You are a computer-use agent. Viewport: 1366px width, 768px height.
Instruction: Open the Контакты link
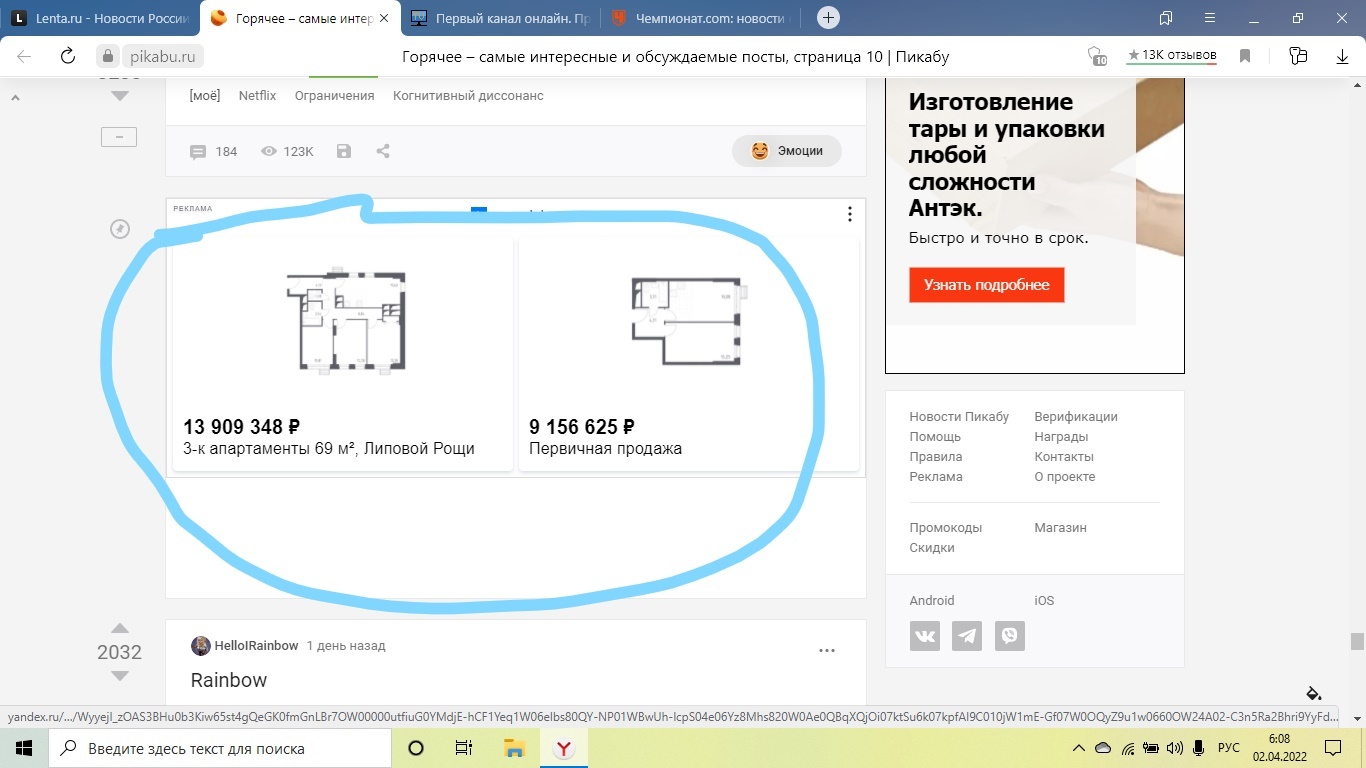pos(1064,457)
